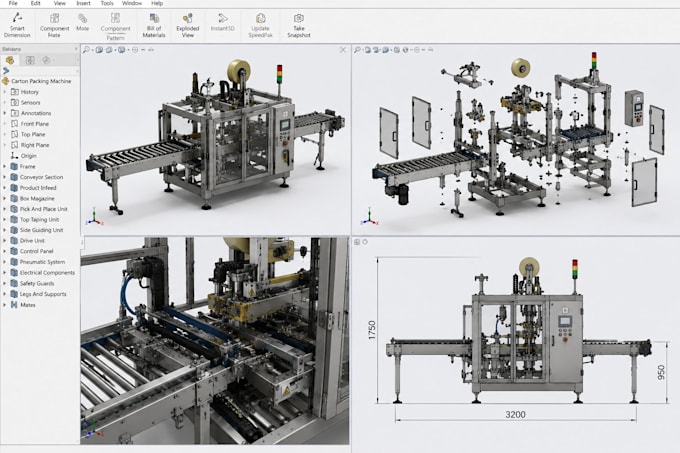Open the Window menu
The image size is (680, 453).
pos(132,3)
